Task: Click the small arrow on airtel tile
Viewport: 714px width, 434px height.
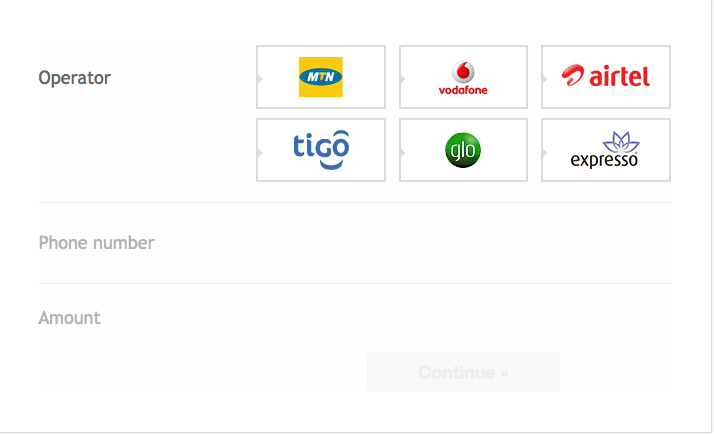Action: (x=545, y=79)
